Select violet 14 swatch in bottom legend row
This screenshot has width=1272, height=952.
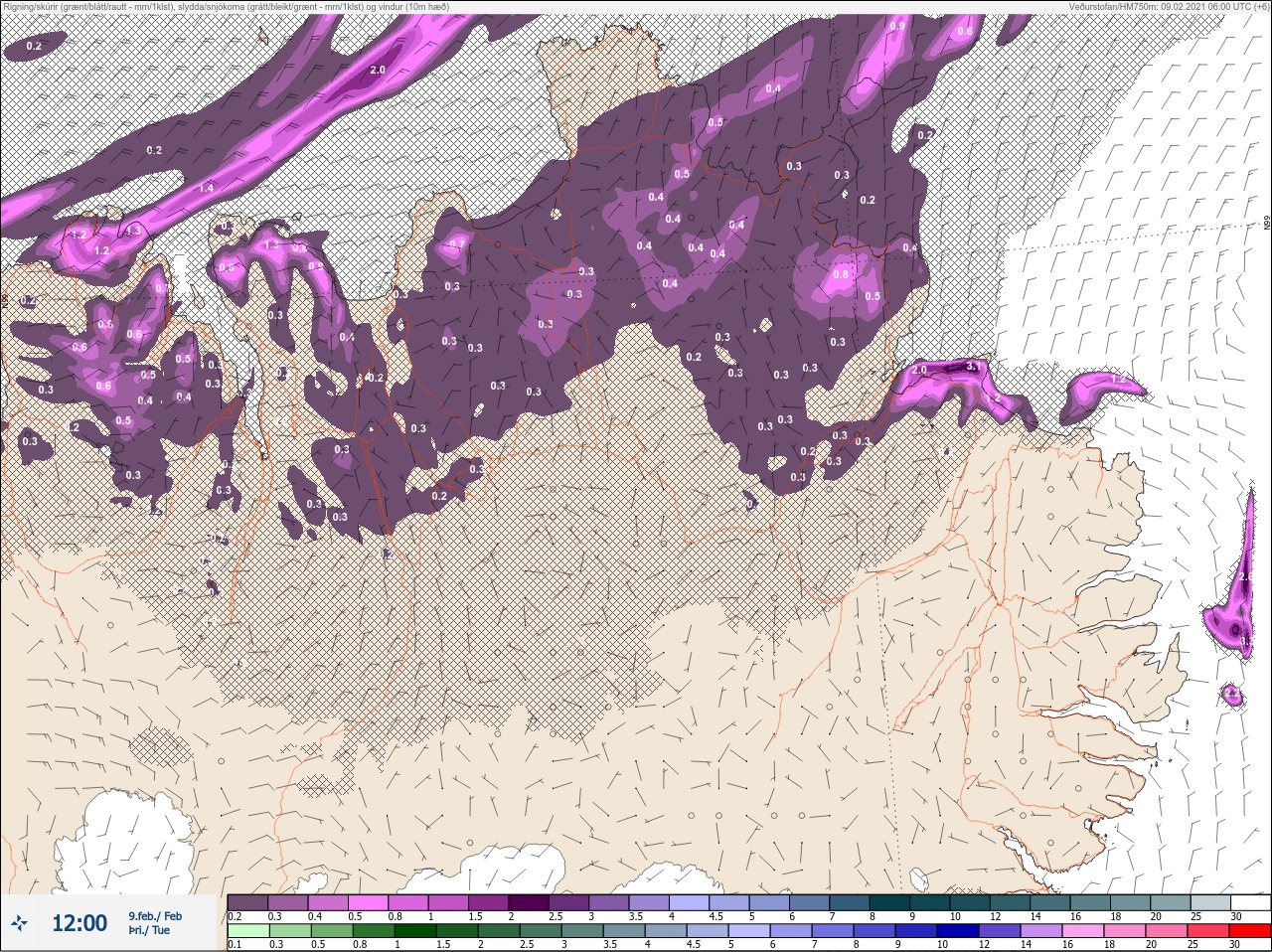1041,931
